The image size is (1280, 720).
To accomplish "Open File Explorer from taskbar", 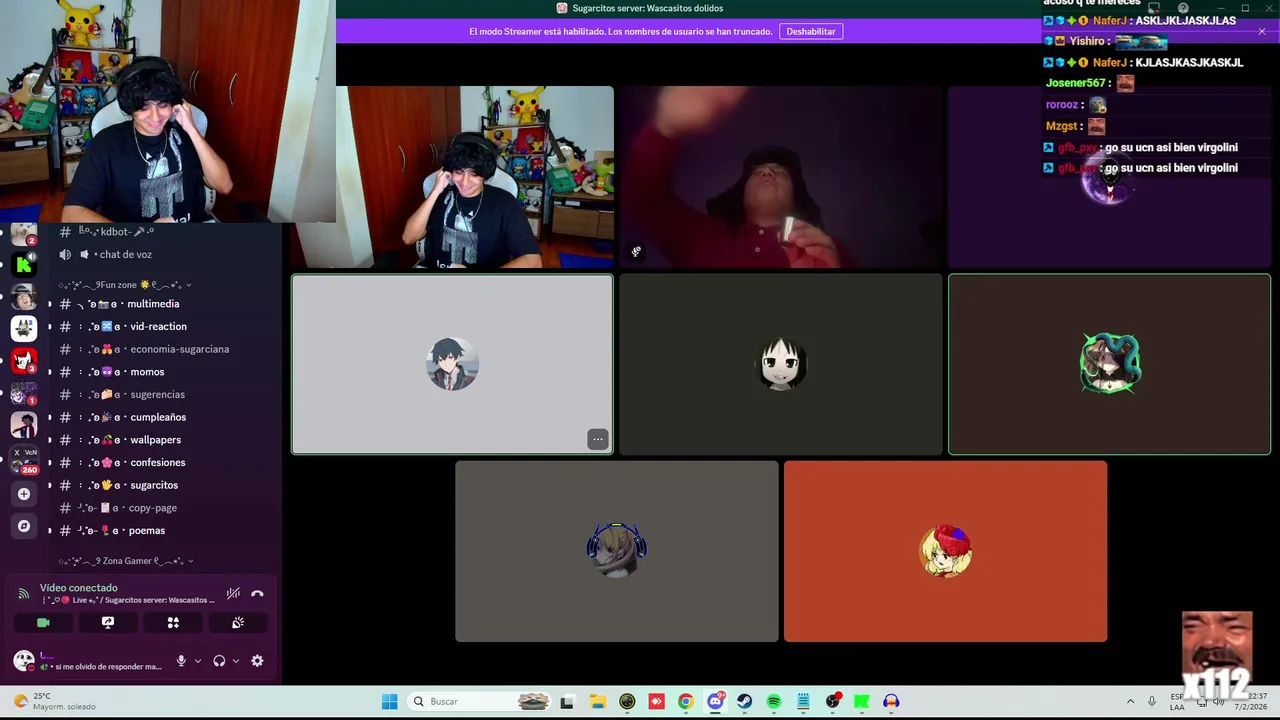I will (x=597, y=702).
